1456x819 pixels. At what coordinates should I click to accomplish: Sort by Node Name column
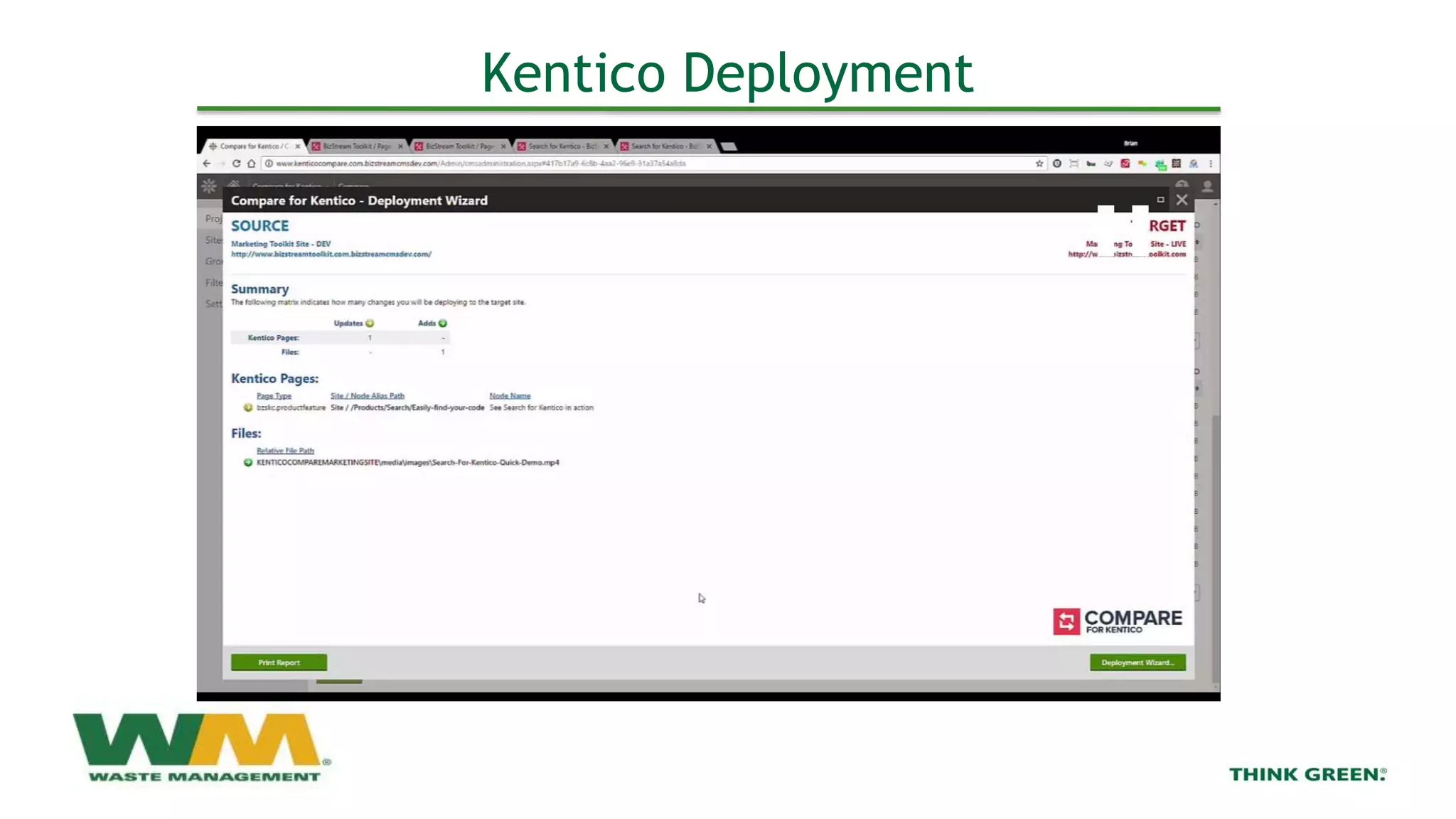click(x=510, y=396)
